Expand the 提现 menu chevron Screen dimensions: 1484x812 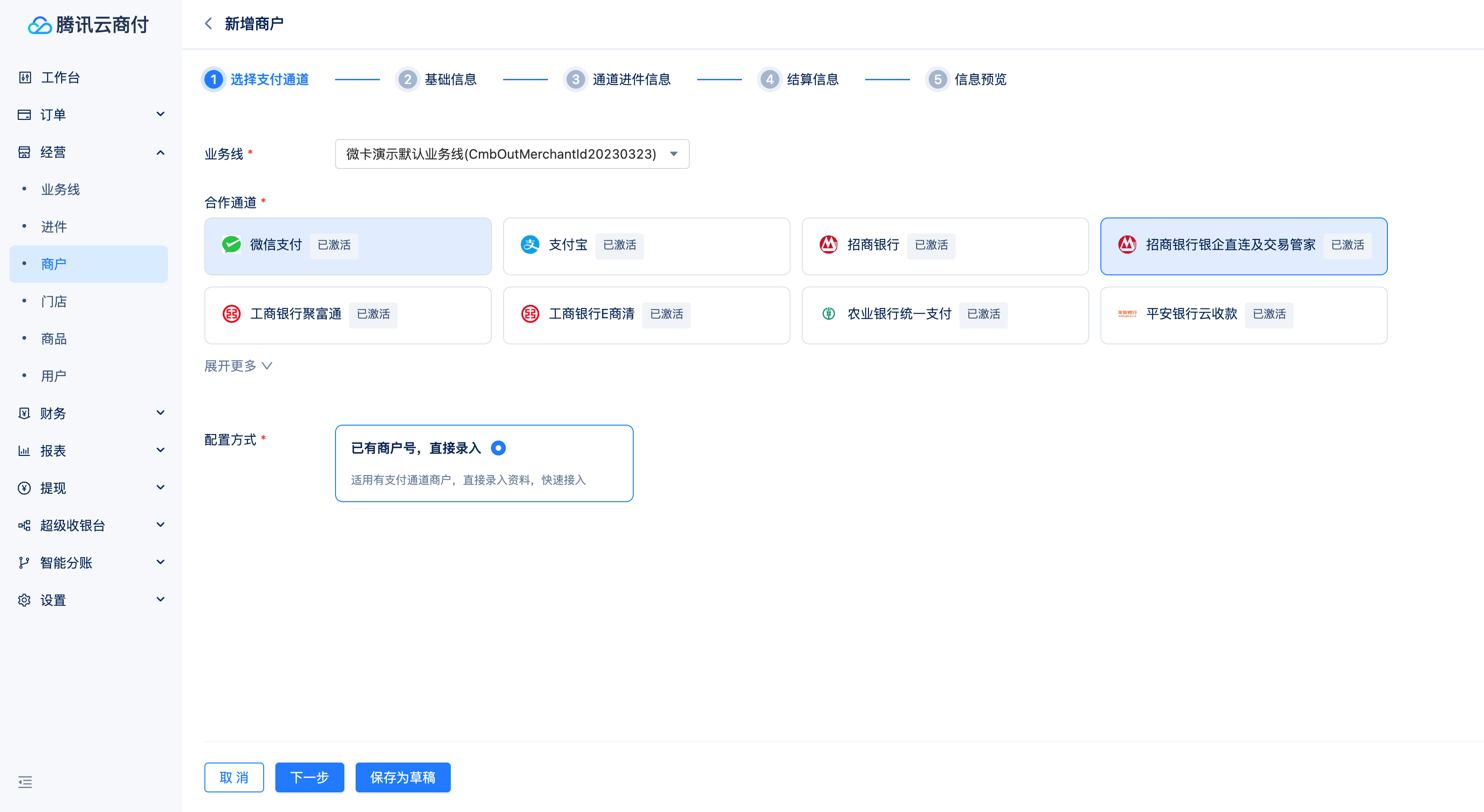(161, 487)
